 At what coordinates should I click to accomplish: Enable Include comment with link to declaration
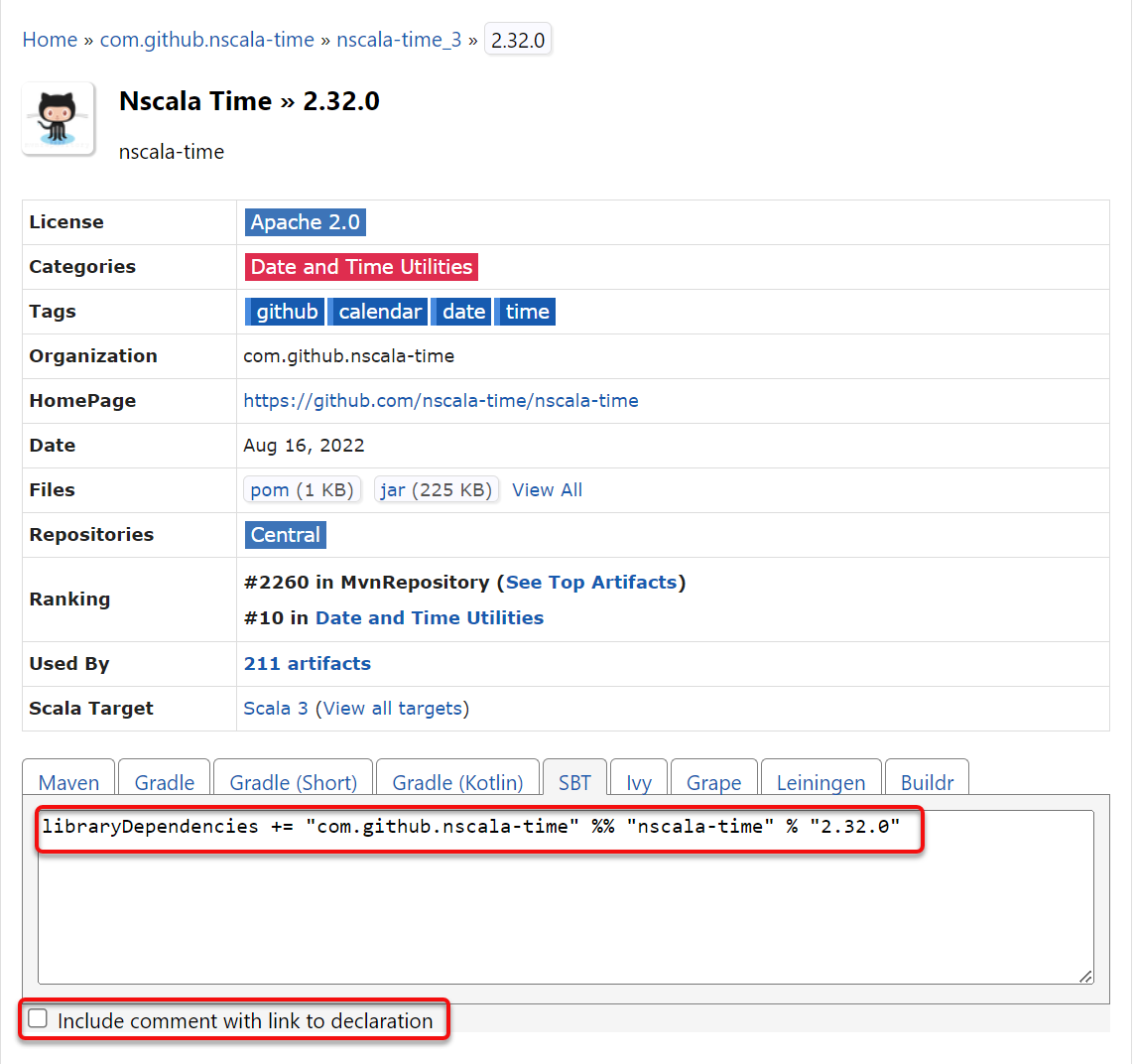(38, 1018)
